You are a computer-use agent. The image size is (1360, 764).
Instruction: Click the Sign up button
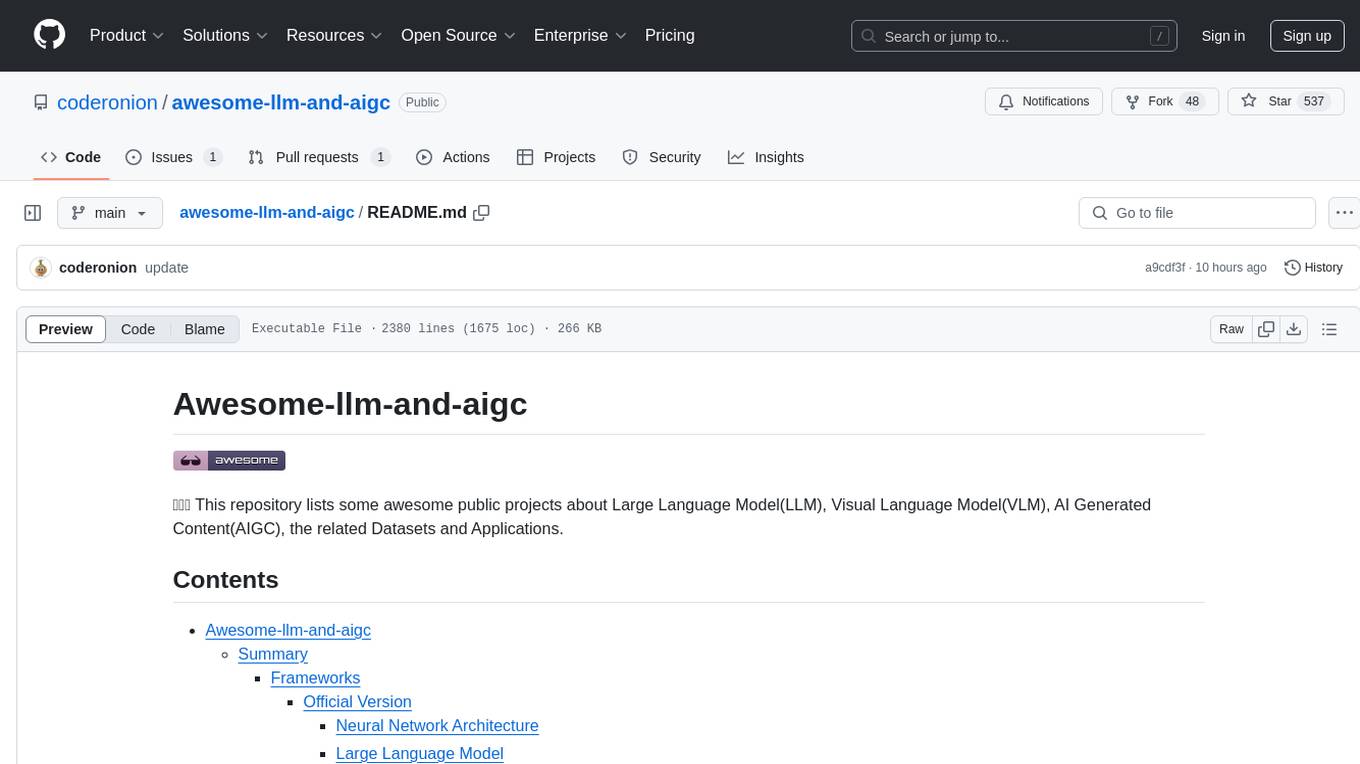coord(1307,36)
